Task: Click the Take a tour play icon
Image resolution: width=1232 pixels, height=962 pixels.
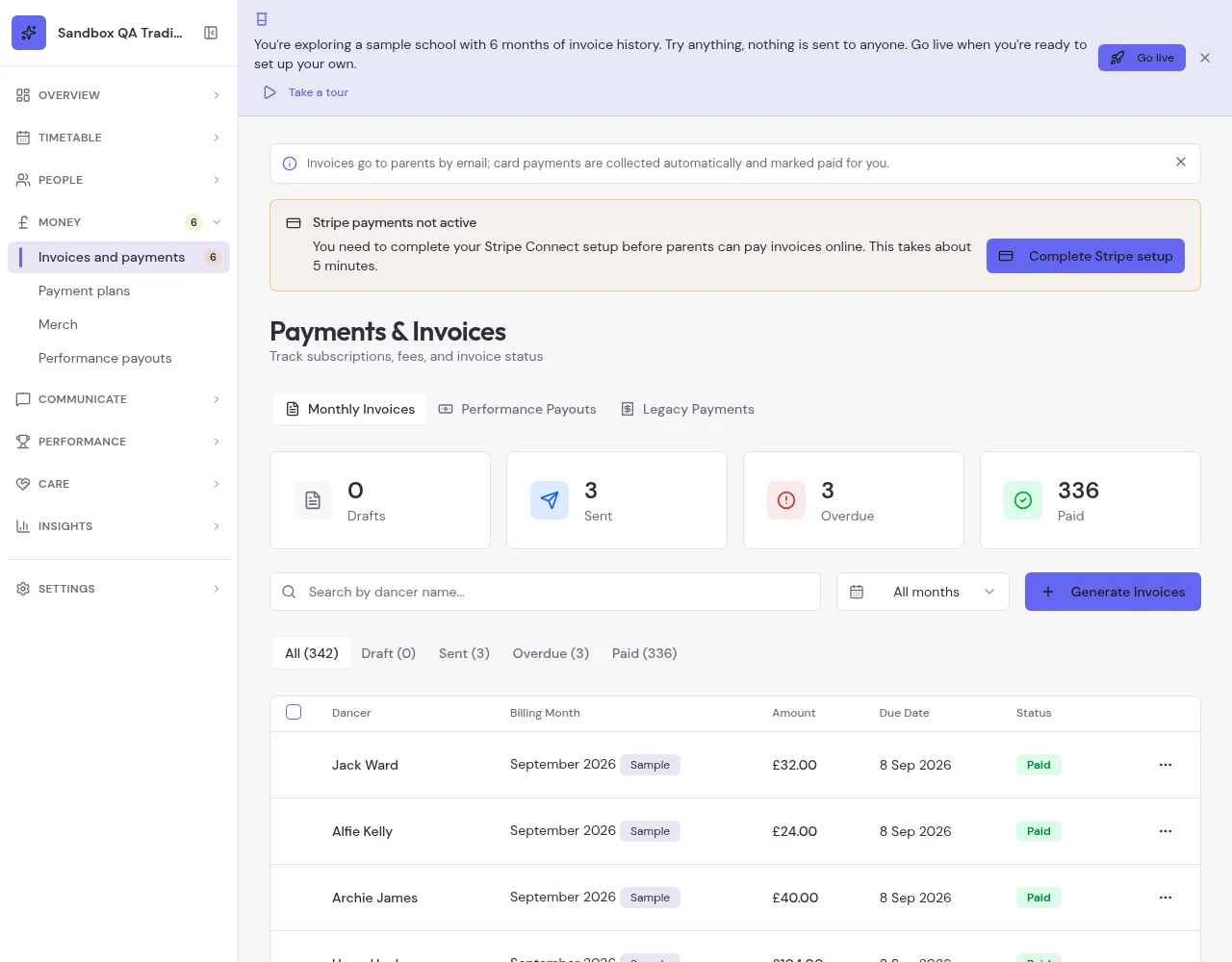Action: coord(270,92)
